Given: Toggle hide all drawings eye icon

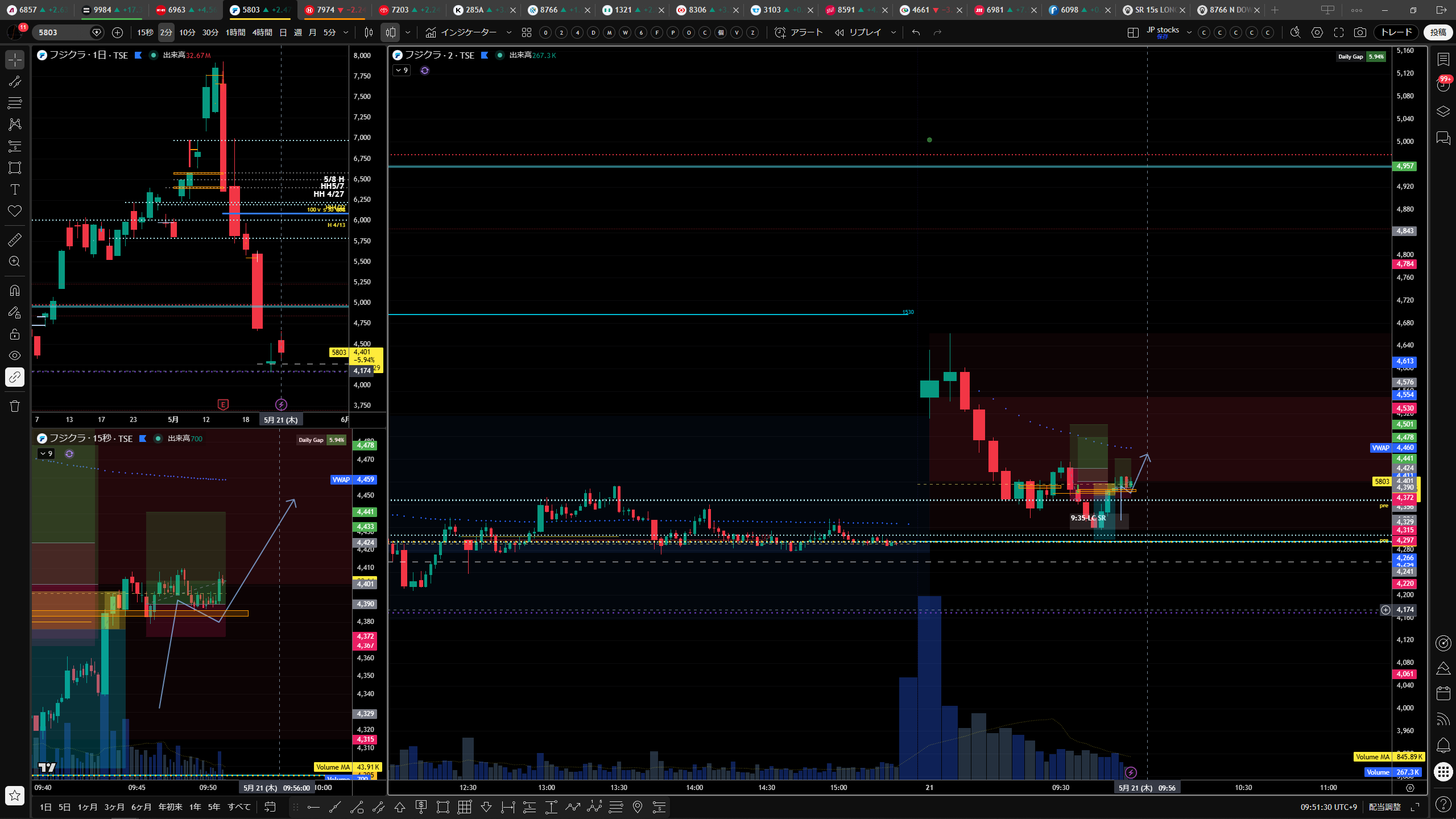Looking at the screenshot, I should coord(15,355).
